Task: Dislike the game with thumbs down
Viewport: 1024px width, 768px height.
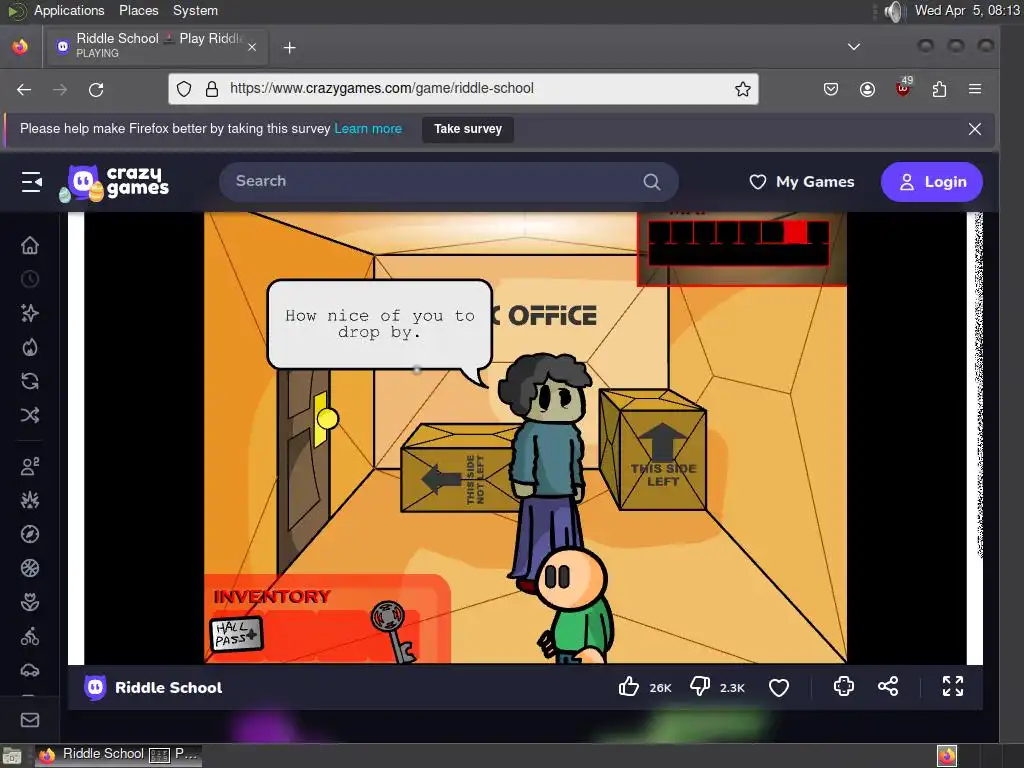Action: [700, 686]
